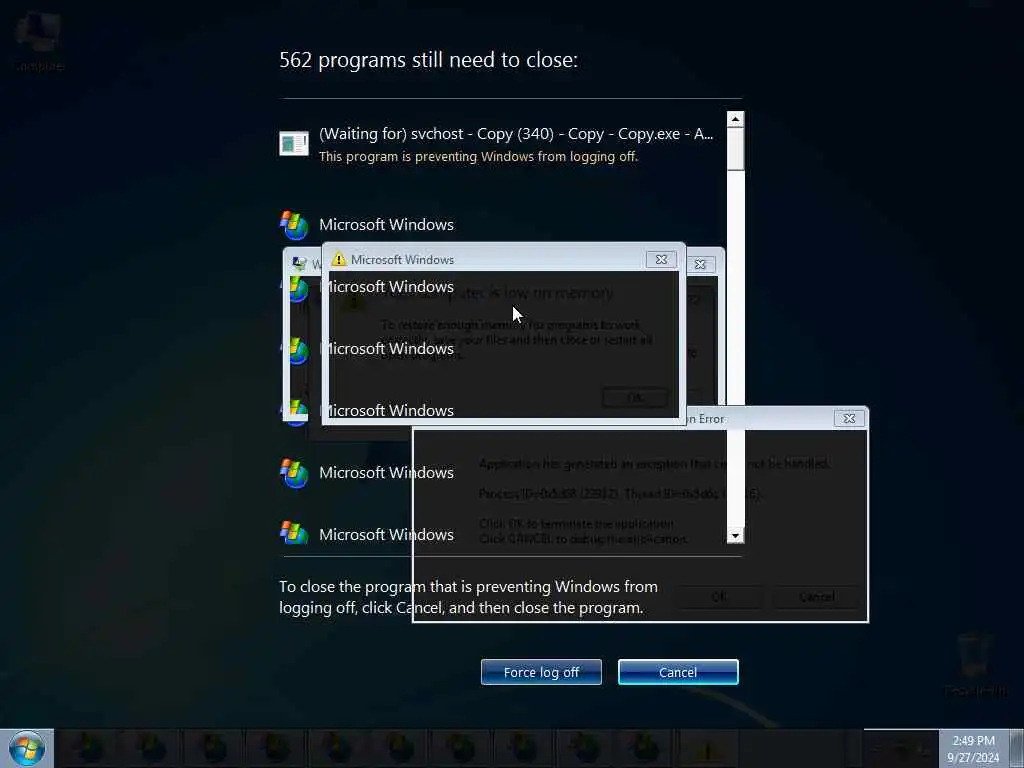
Task: Click the program list scrollbar up arrow
Action: [x=735, y=119]
